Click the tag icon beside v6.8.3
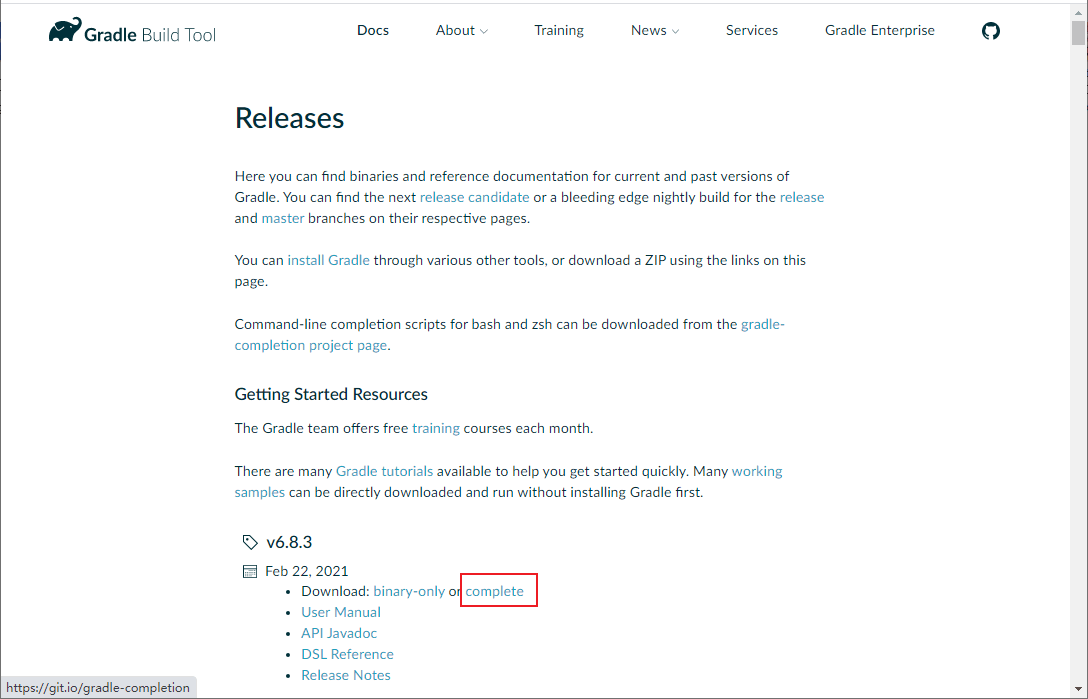Viewport: 1088px width, 699px height. click(x=250, y=542)
